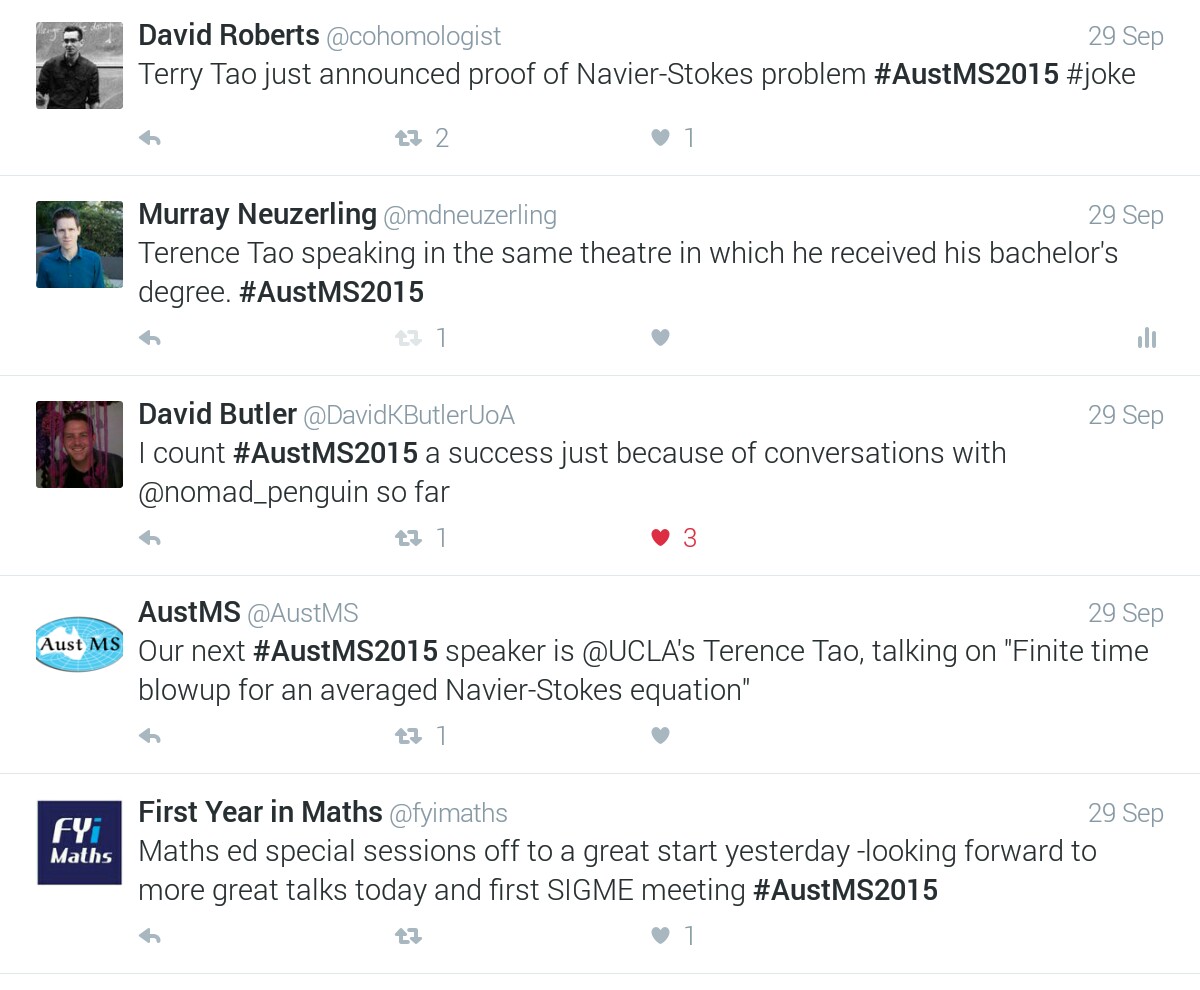Reply to the AustMS speaker announcement
Screen dimensions: 1200x990
[x=150, y=736]
